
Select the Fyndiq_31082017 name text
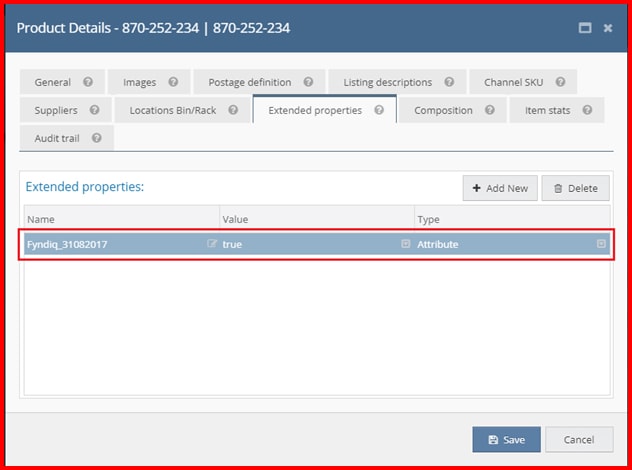pos(67,244)
